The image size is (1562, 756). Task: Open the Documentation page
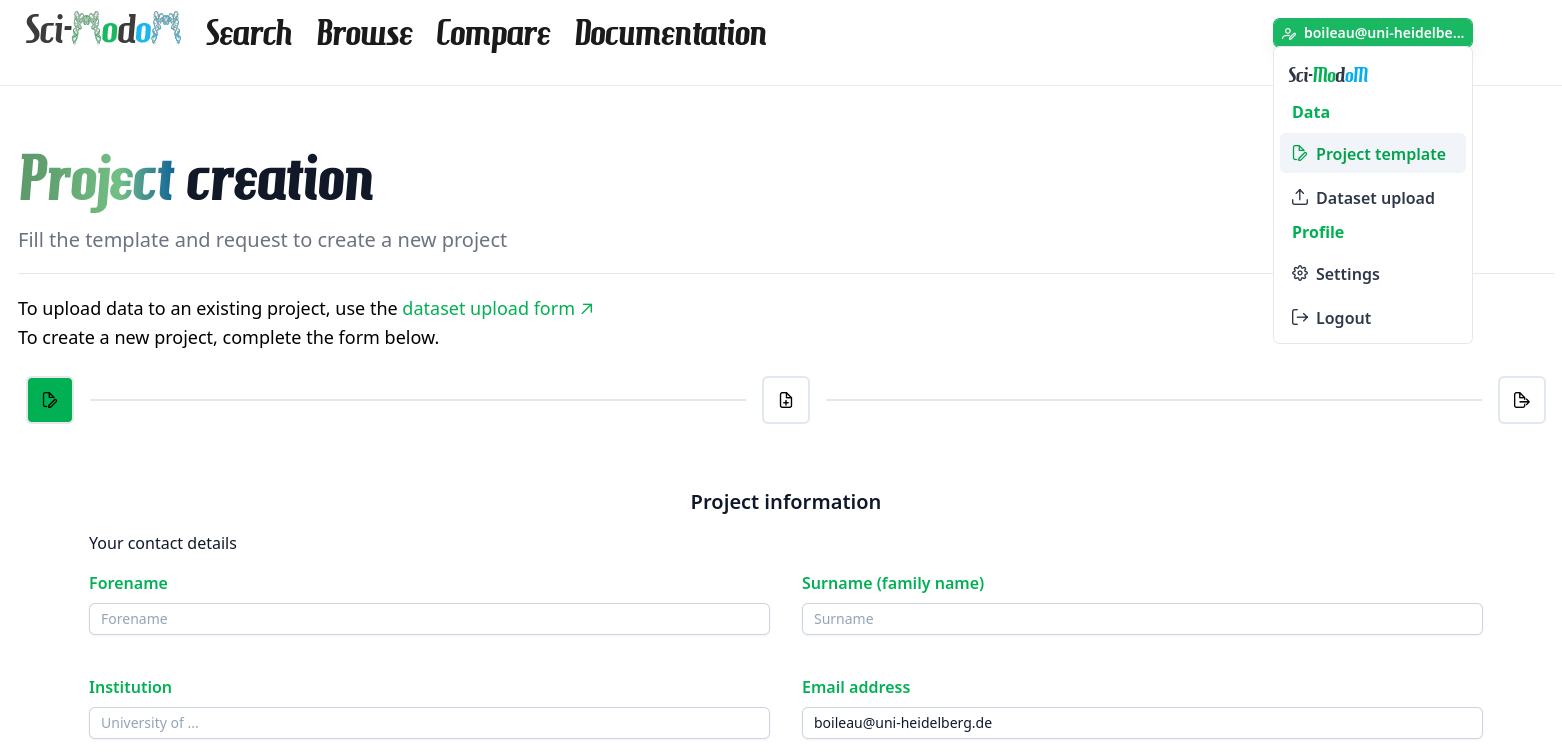670,33
